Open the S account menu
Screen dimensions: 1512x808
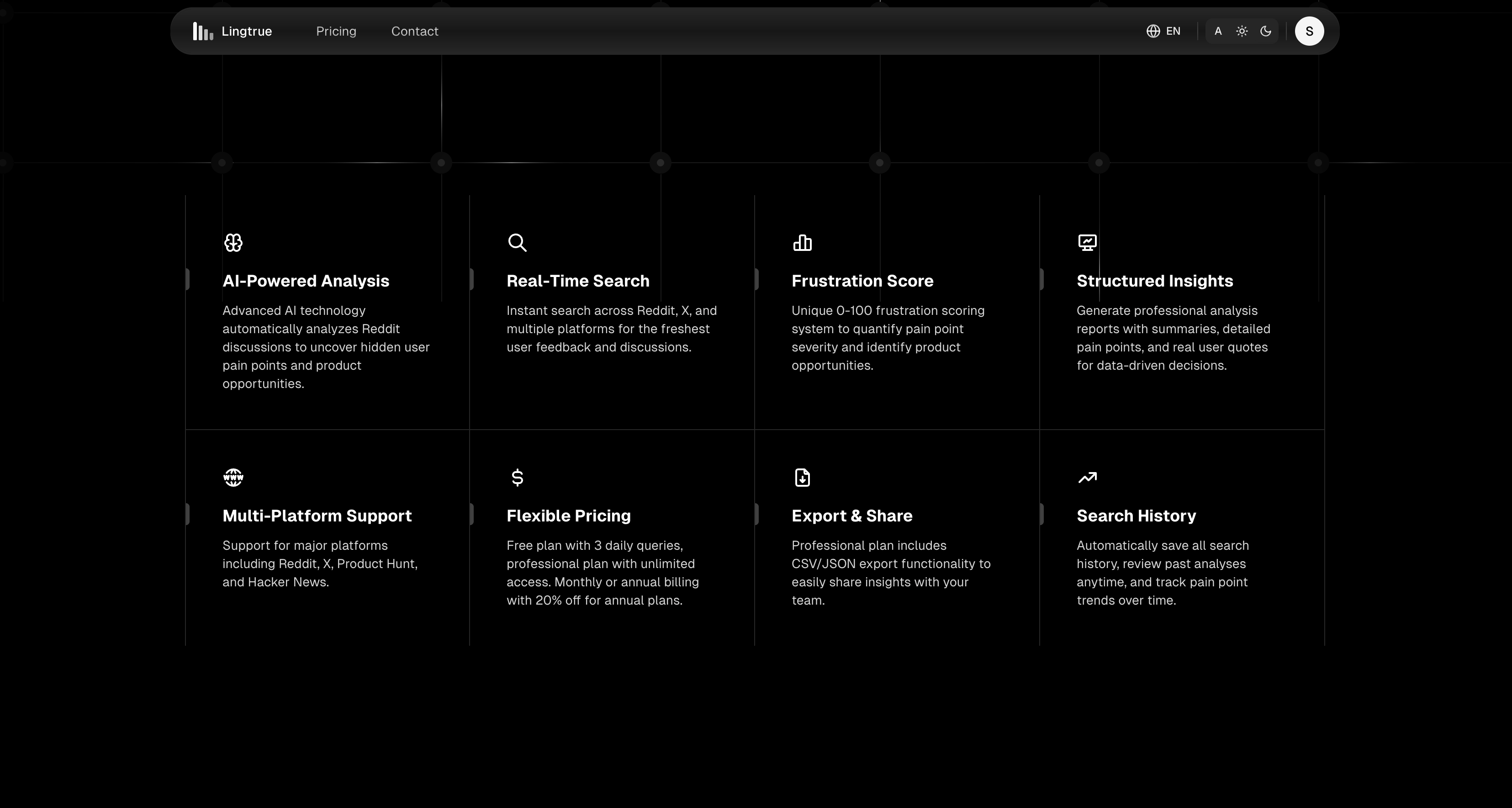pos(1310,31)
